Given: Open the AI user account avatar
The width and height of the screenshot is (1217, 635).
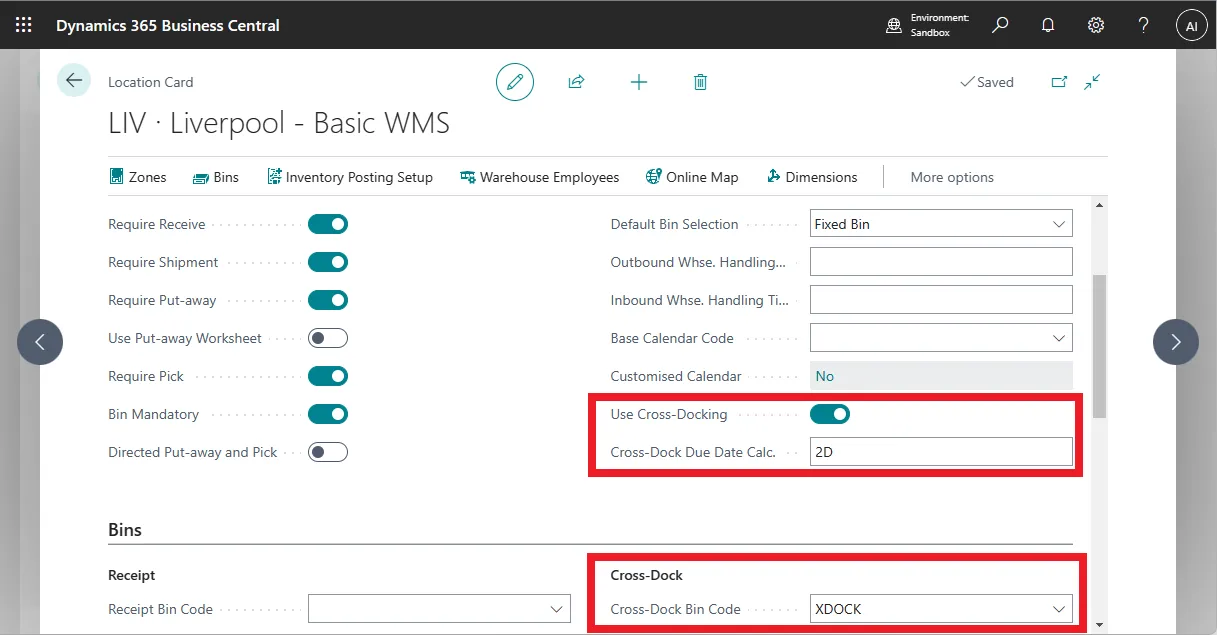Looking at the screenshot, I should (1191, 26).
